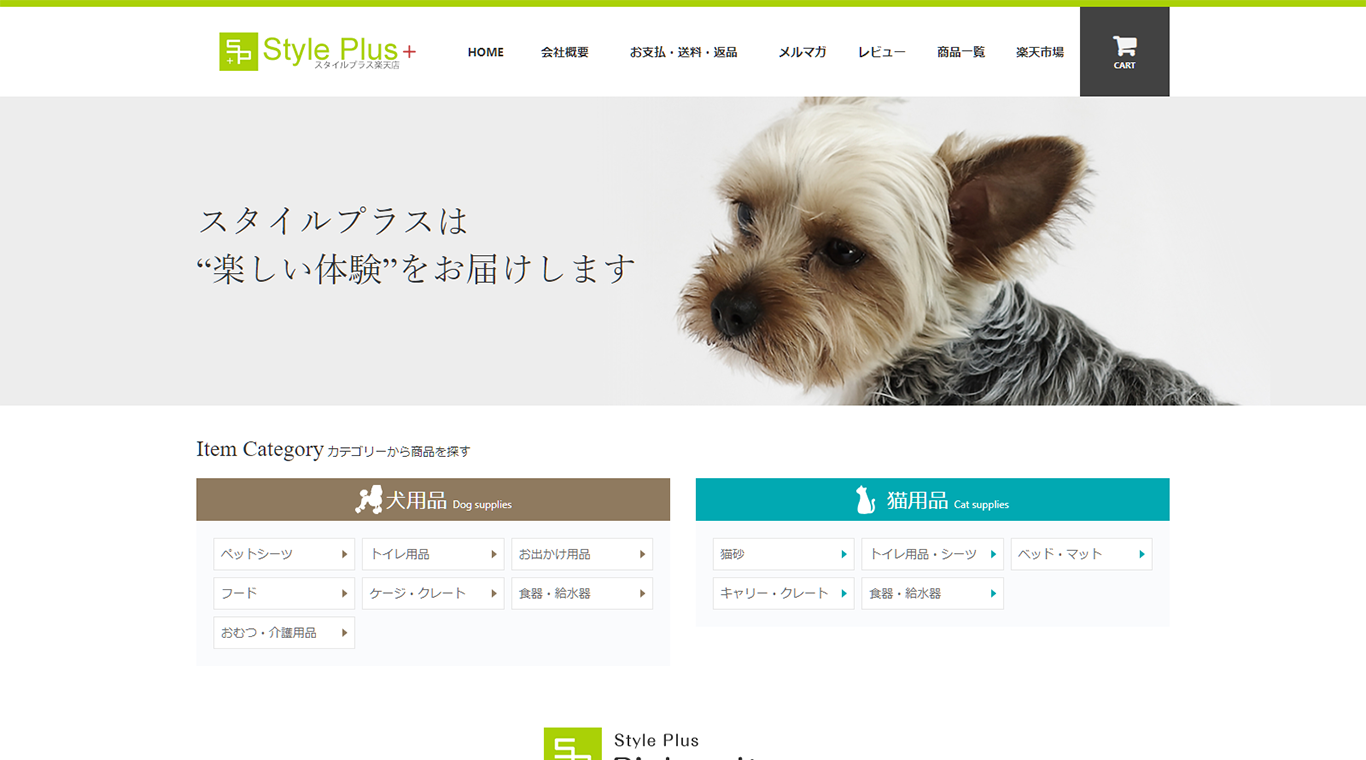Select the おむつ・介護用品 category button
The image size is (1366, 760).
[284, 633]
